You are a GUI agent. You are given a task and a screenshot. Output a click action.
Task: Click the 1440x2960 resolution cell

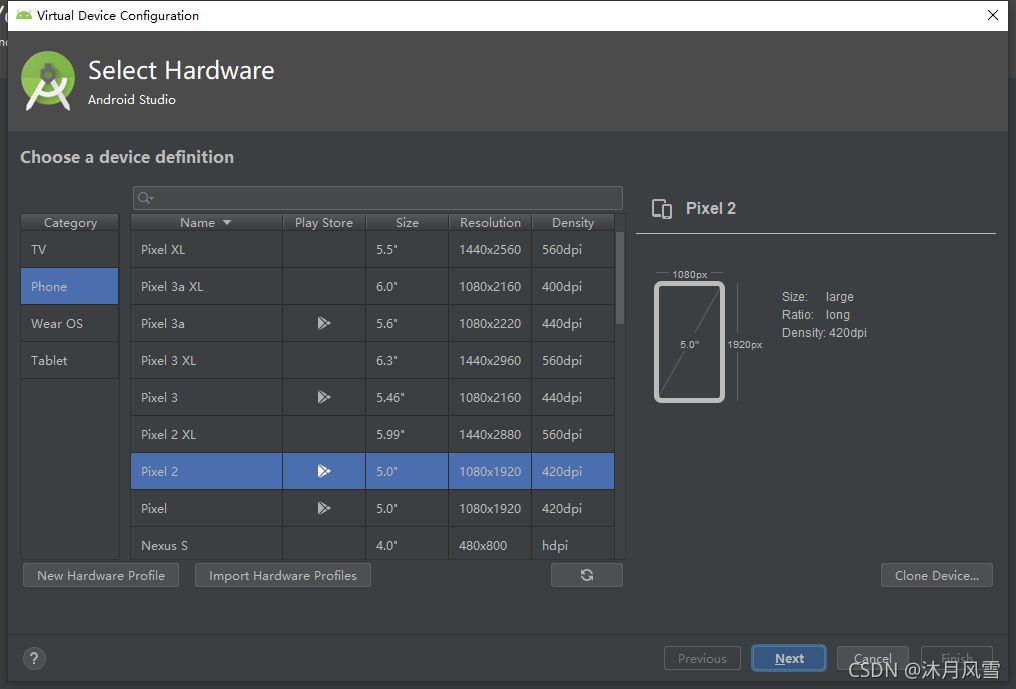coord(490,360)
